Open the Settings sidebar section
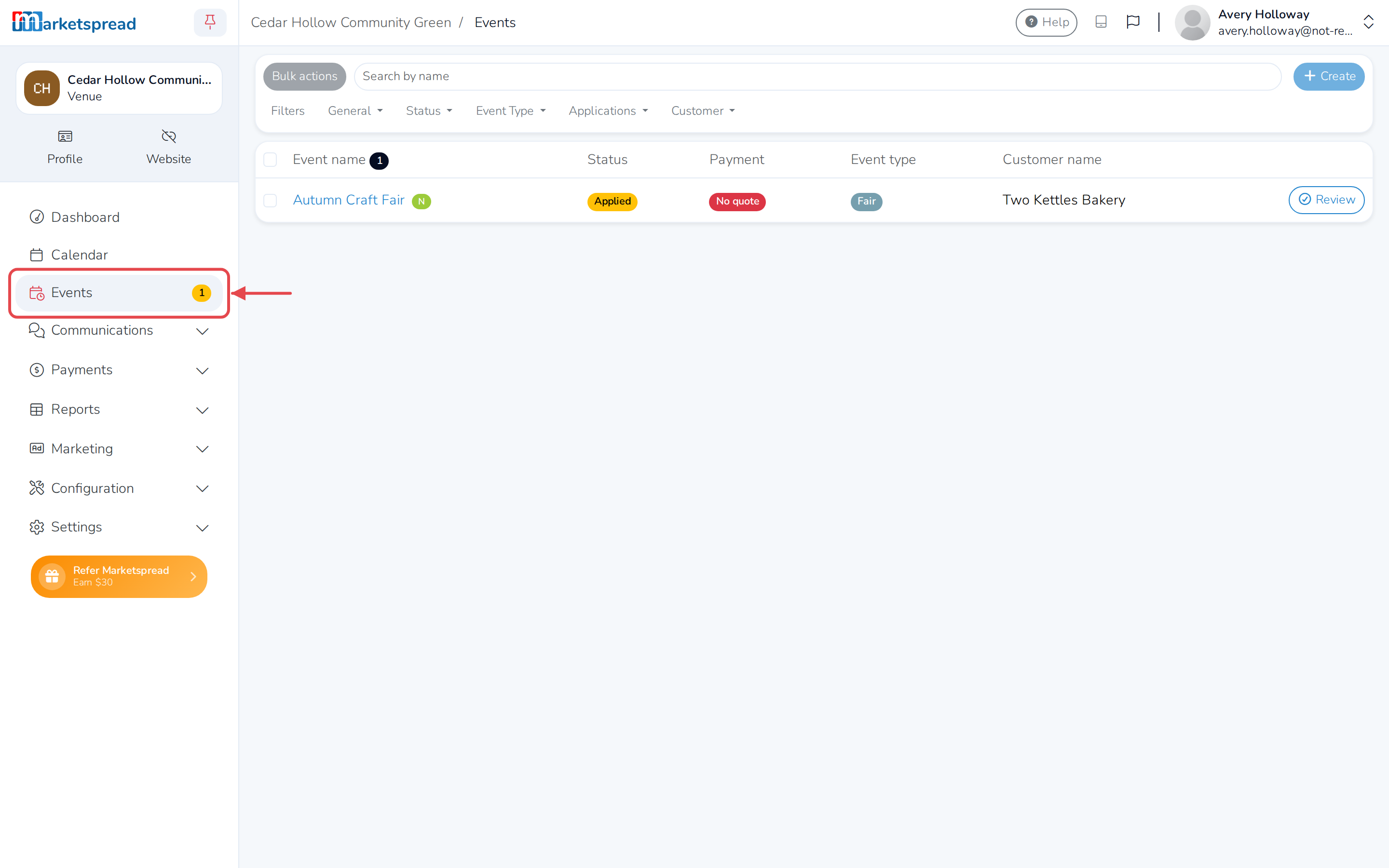 (x=119, y=527)
